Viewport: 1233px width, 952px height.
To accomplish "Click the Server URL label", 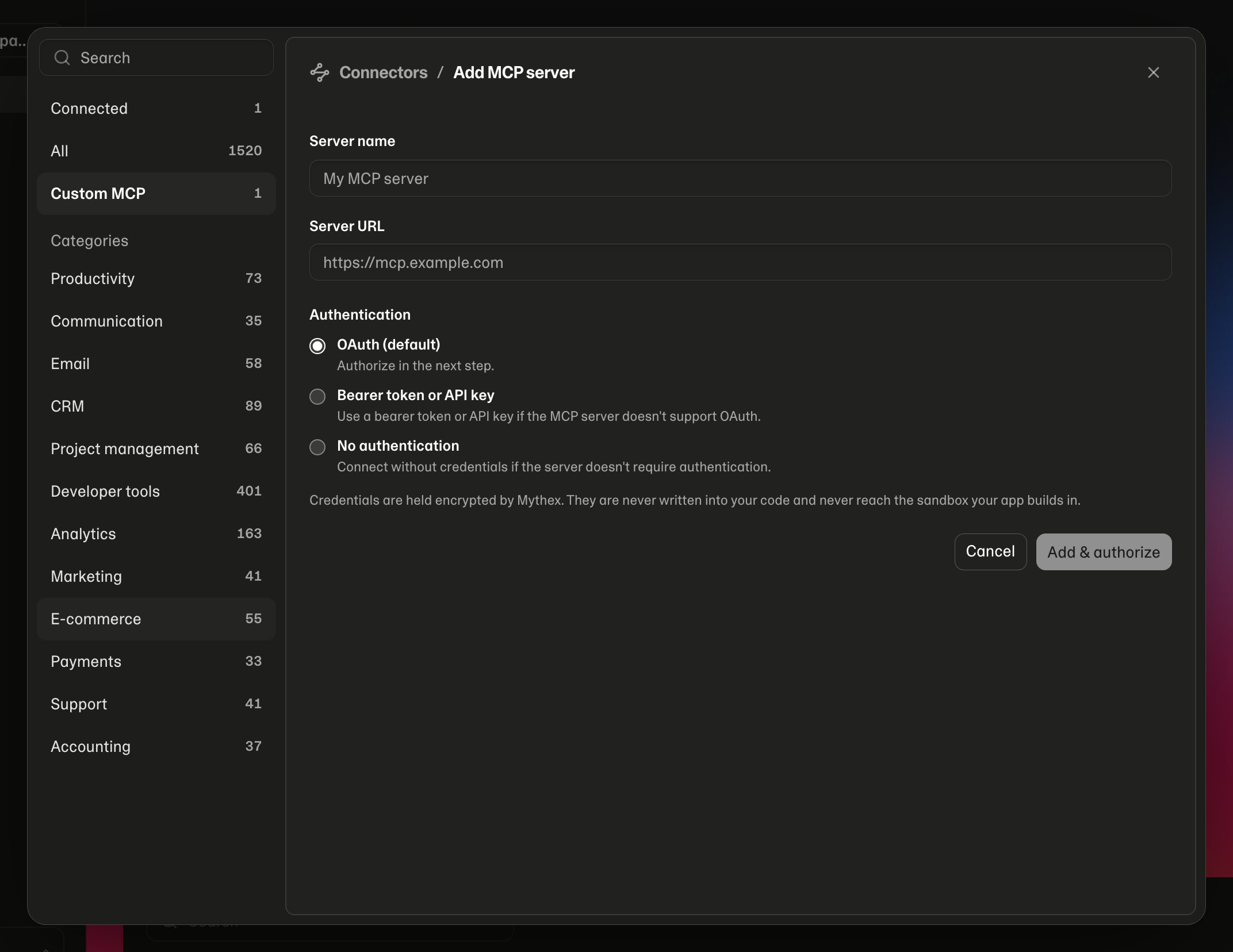I will 347,226.
